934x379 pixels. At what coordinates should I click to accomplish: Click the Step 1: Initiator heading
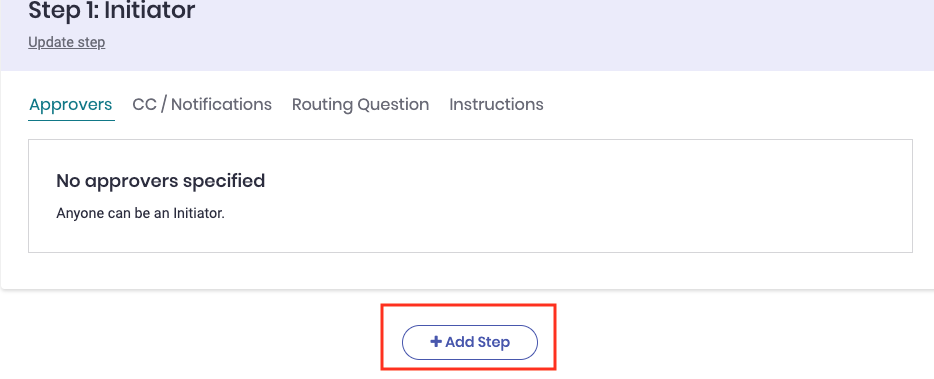[x=112, y=10]
